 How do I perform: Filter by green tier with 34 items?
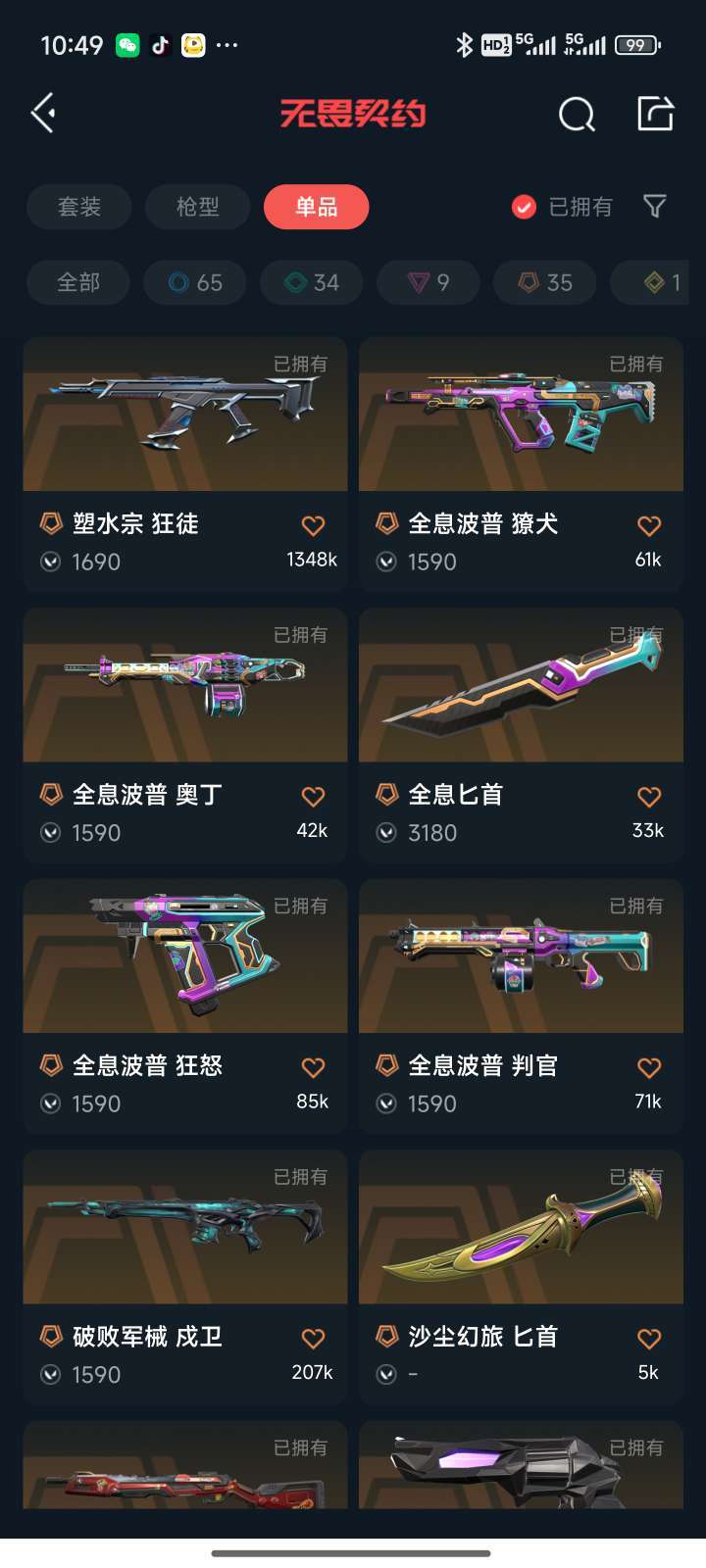click(312, 282)
